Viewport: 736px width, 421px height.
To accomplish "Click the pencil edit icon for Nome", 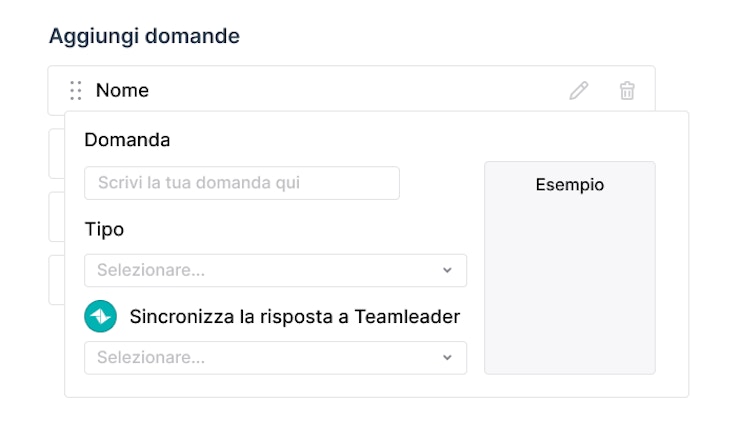I will click(578, 91).
